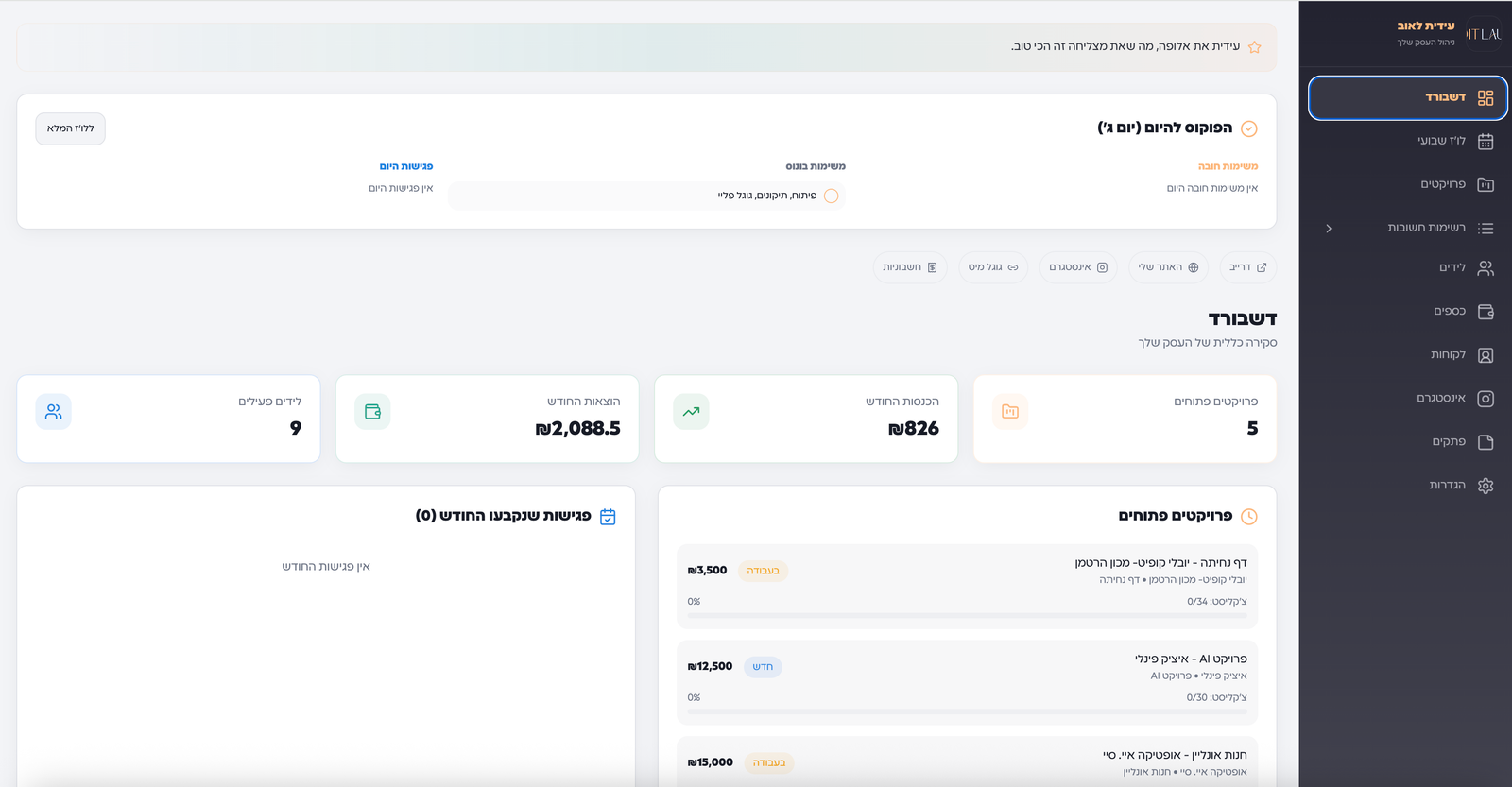
Task: Open the גוגל מיט quick link
Action: pos(993,267)
